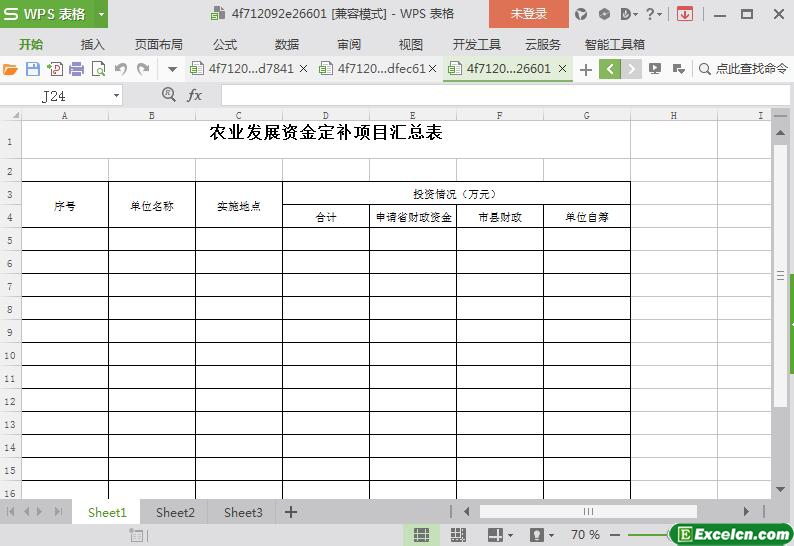Add a new document tab with plus

point(586,69)
